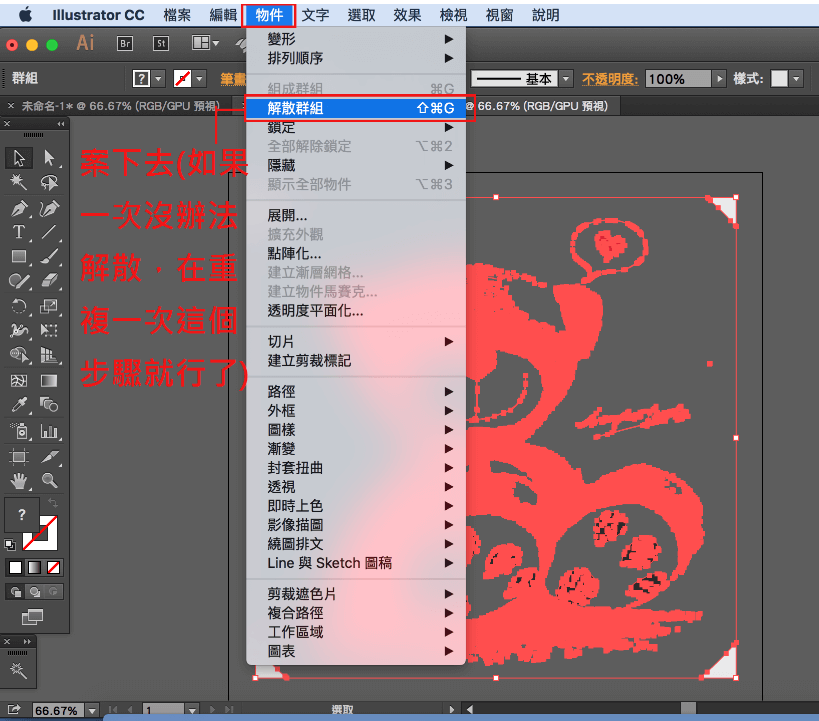Select the Selection tool arrow
Viewport: 819px width, 721px height.
pos(19,158)
